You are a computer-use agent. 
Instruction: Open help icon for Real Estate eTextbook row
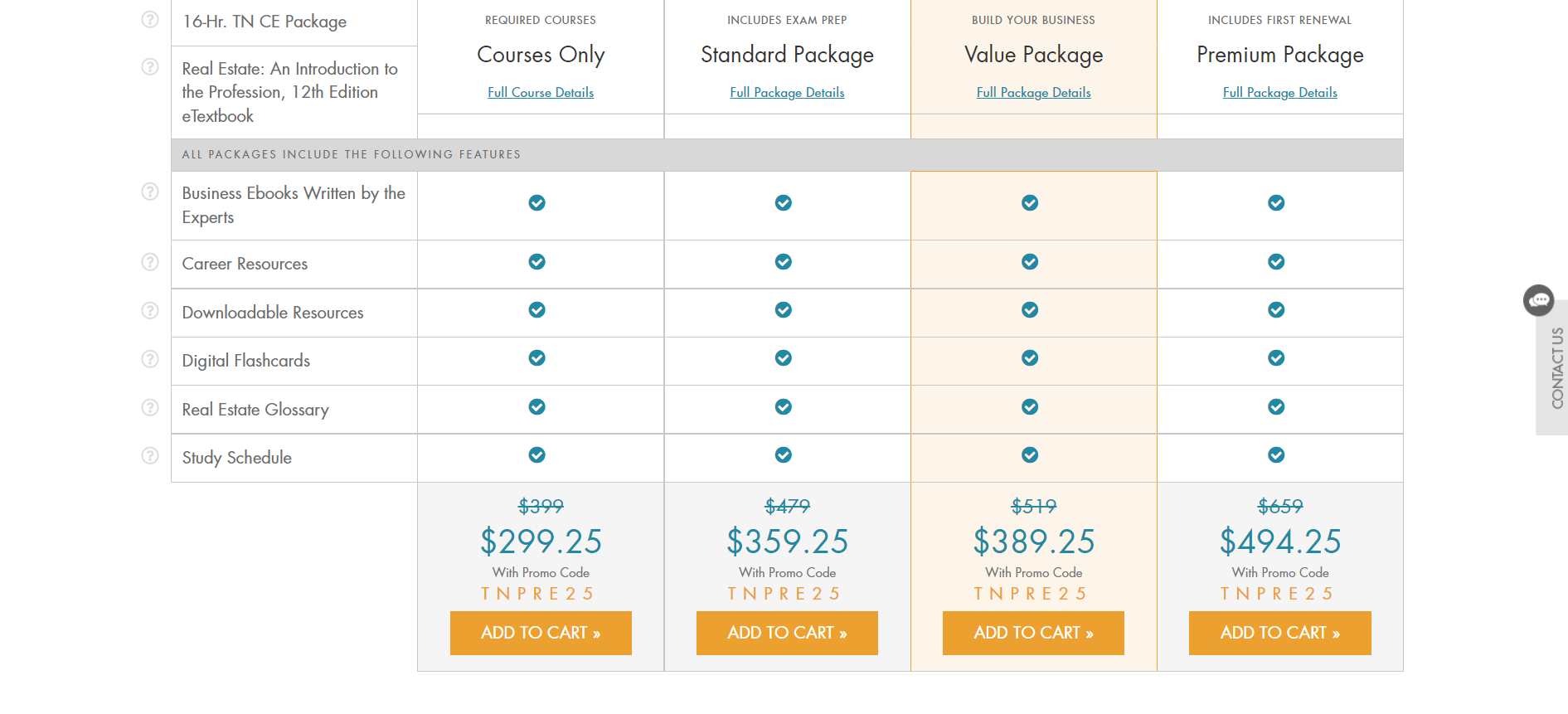click(150, 66)
